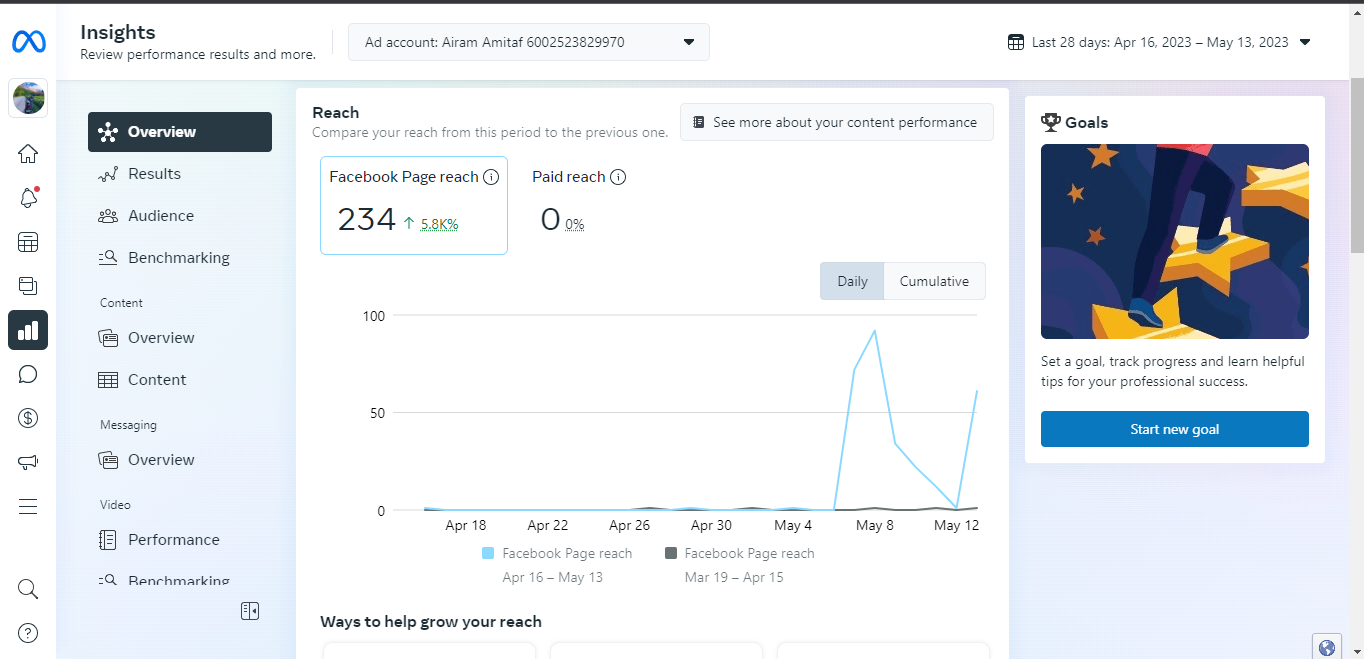Open Overview under Messaging
Viewport: 1364px width, 659px height.
(x=180, y=460)
